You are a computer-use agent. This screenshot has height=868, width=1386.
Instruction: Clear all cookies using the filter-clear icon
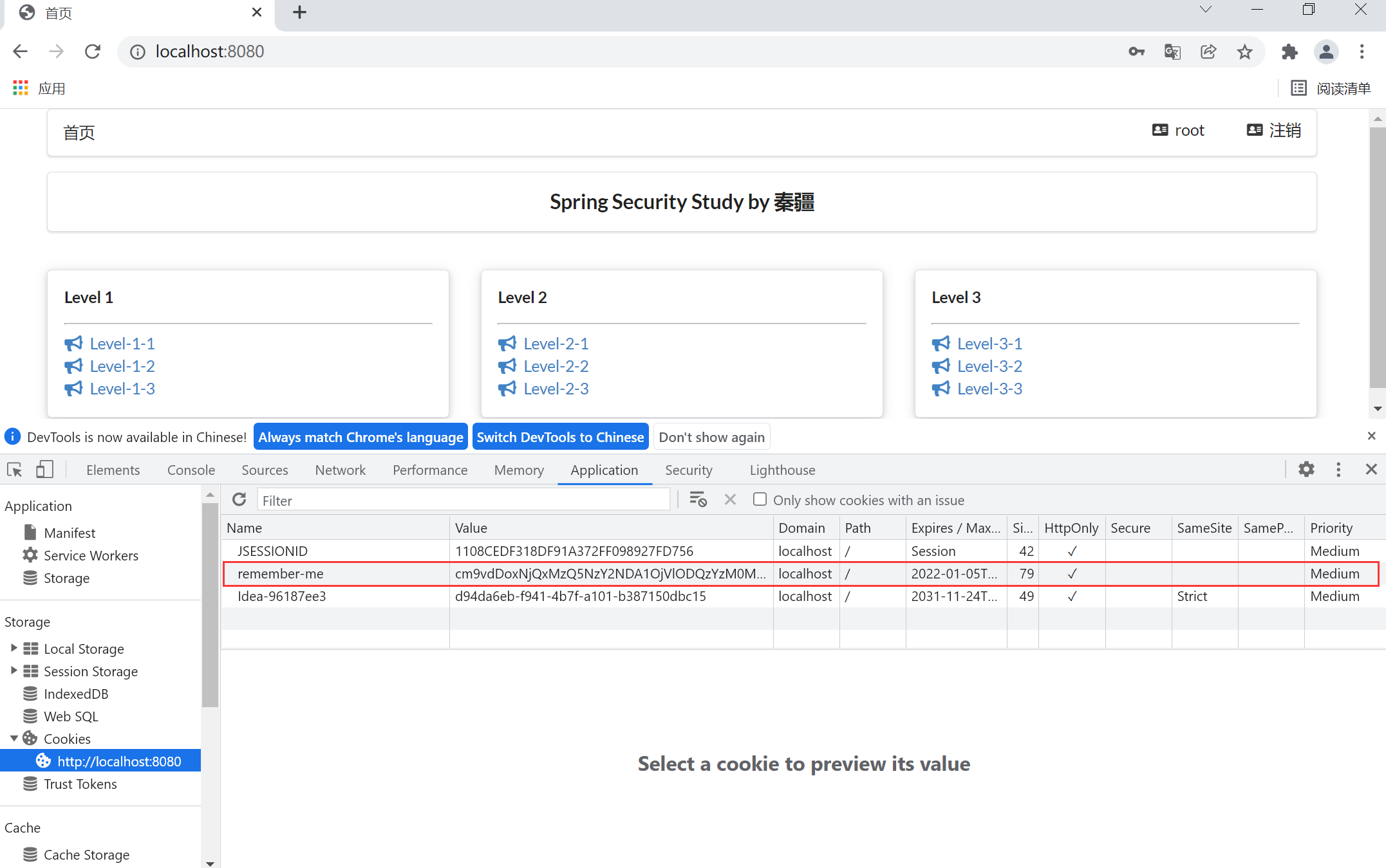click(698, 499)
